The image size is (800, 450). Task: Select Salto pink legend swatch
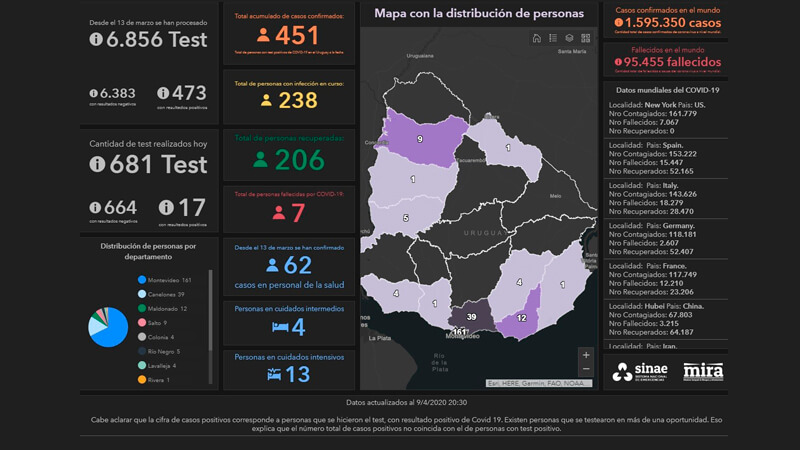pos(142,322)
